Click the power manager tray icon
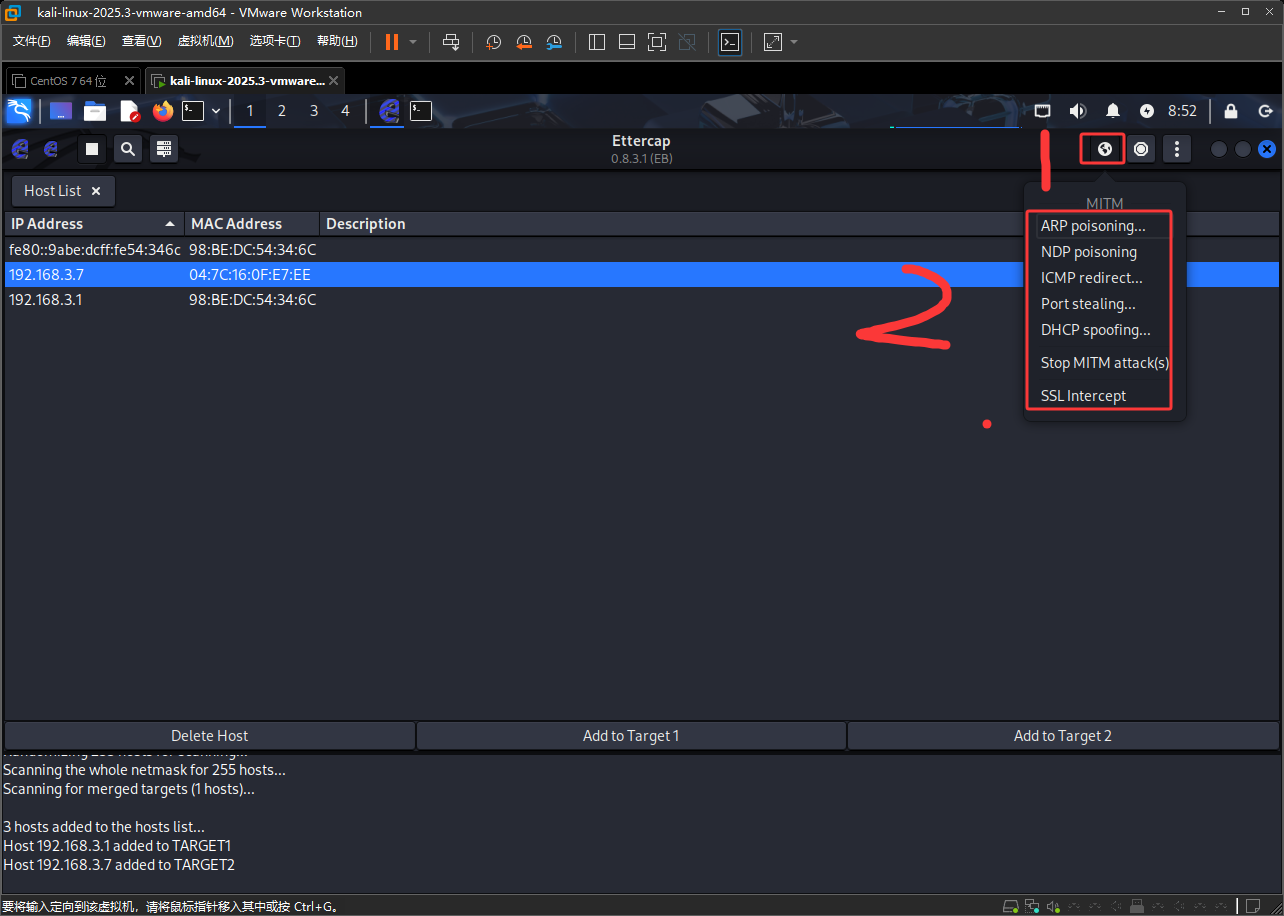This screenshot has height=916, width=1284. (x=1147, y=111)
